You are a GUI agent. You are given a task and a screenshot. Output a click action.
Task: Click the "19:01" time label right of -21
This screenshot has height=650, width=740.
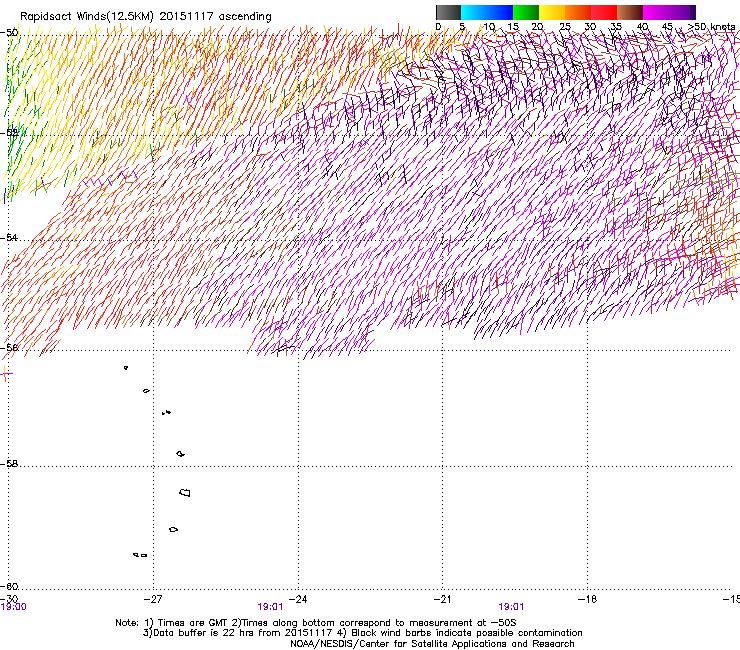pyautogui.click(x=511, y=607)
